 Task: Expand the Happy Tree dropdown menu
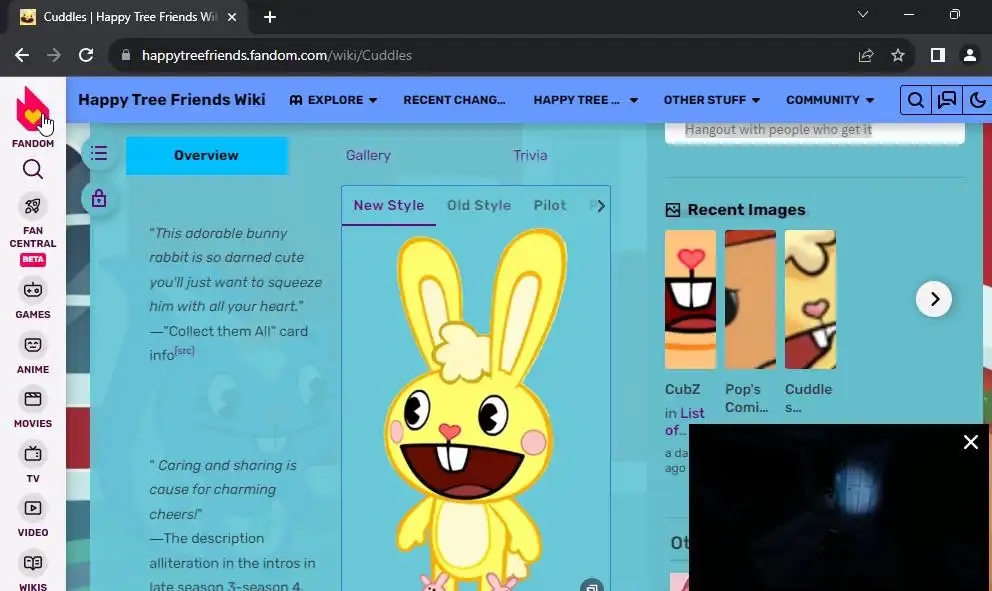[586, 100]
